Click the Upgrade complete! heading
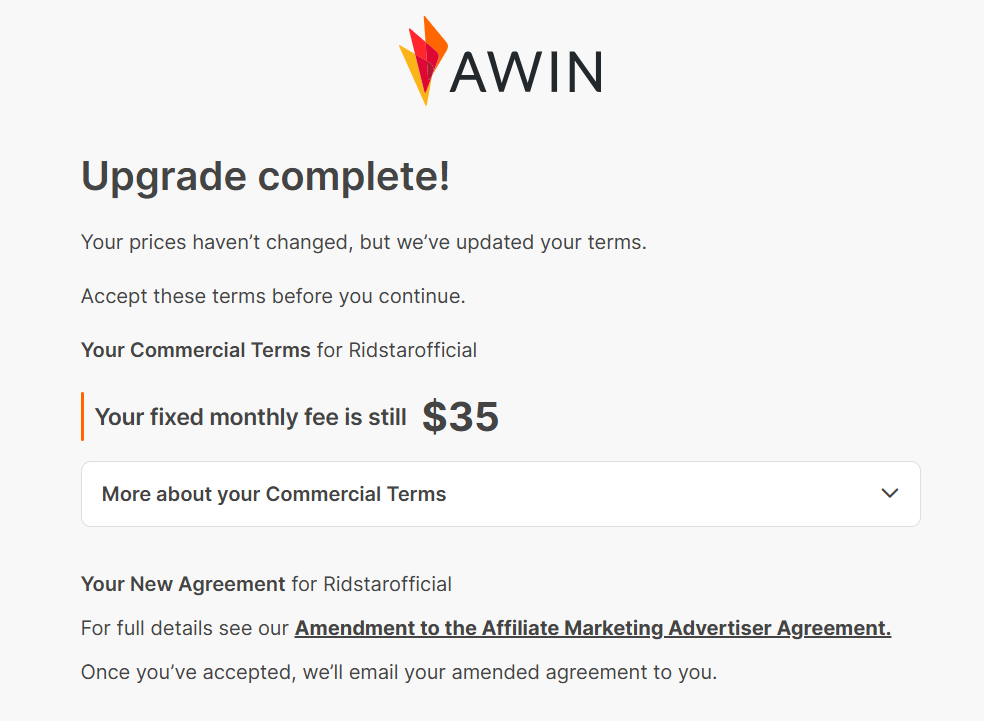This screenshot has width=984, height=721. click(x=265, y=177)
